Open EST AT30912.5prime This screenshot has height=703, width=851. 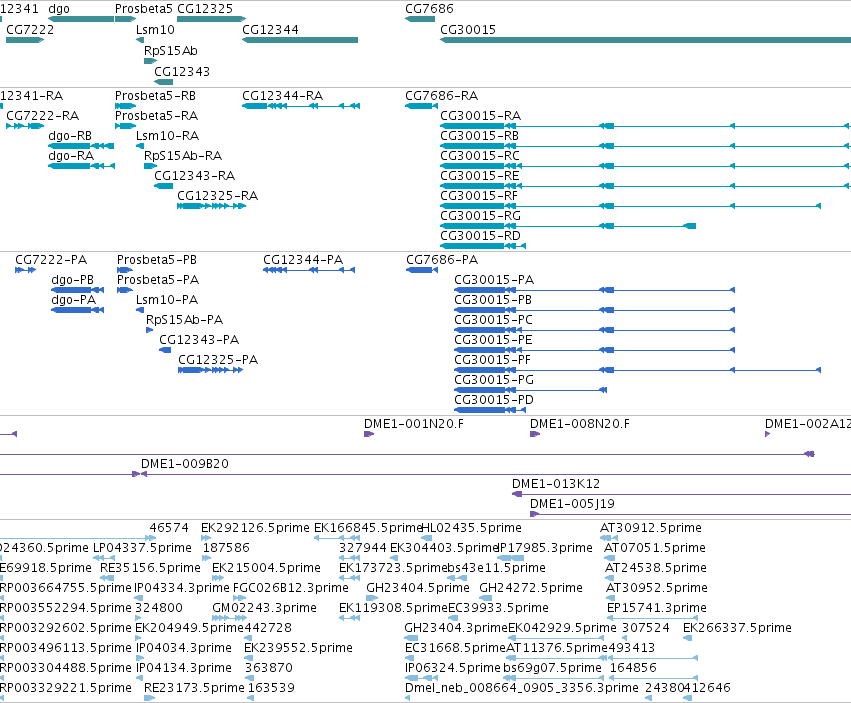pyautogui.click(x=651, y=528)
